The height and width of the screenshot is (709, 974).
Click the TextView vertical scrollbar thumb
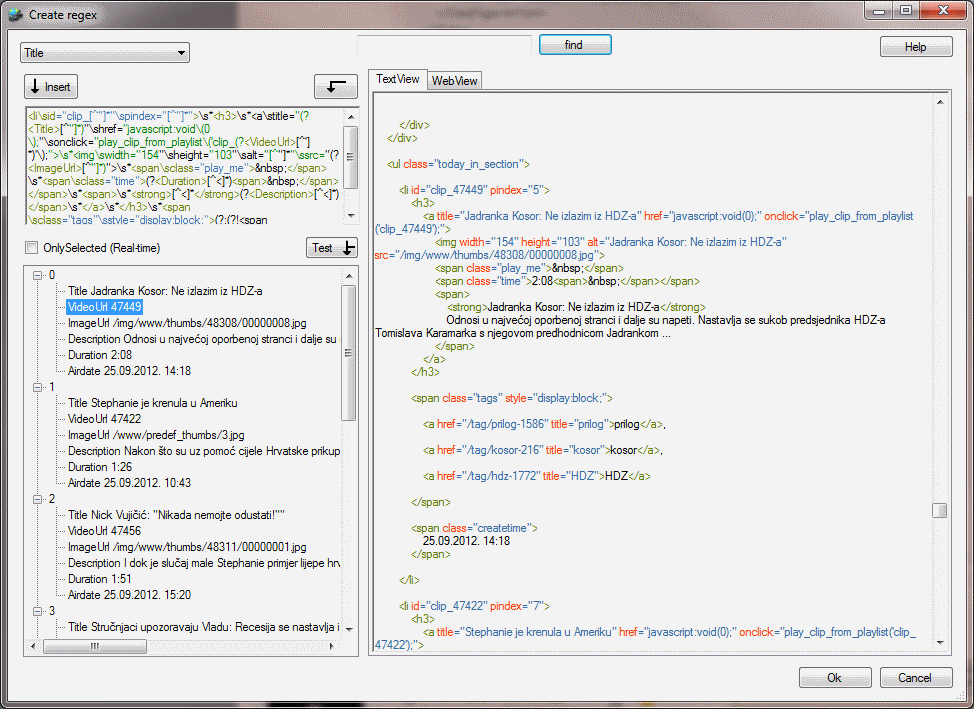click(x=940, y=510)
